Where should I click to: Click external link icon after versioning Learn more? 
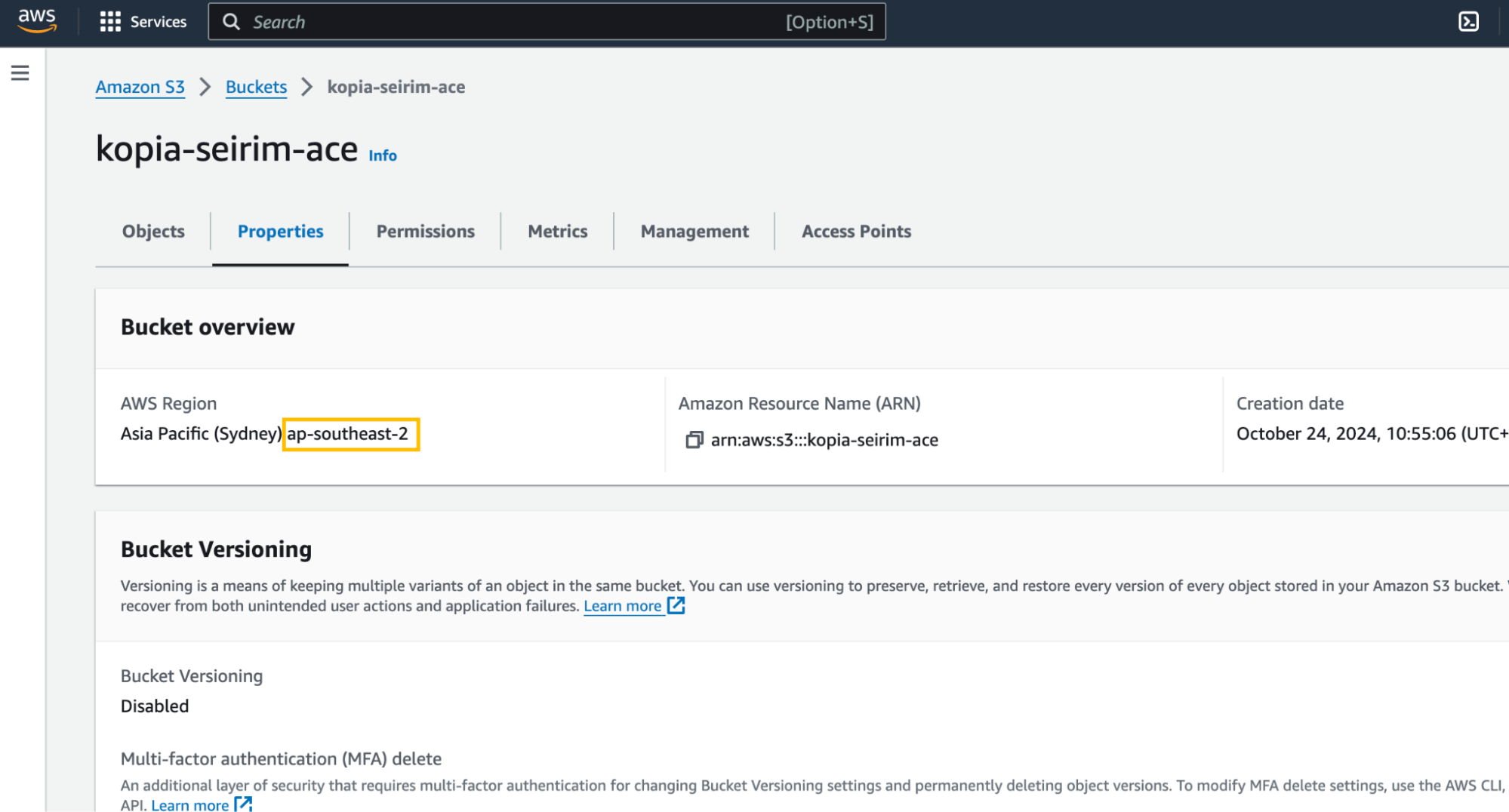coord(676,605)
